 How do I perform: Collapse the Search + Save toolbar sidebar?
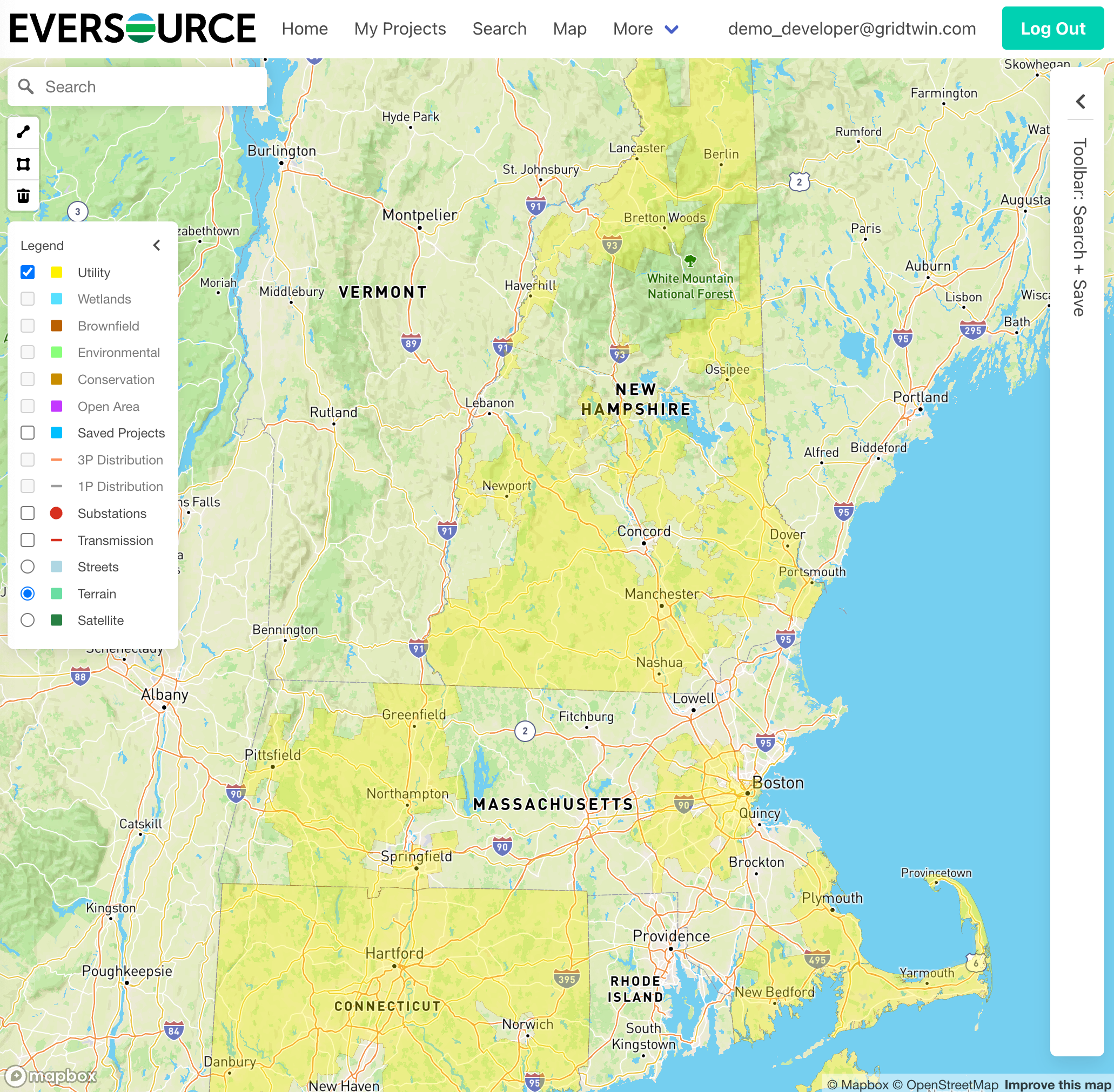click(x=1081, y=102)
